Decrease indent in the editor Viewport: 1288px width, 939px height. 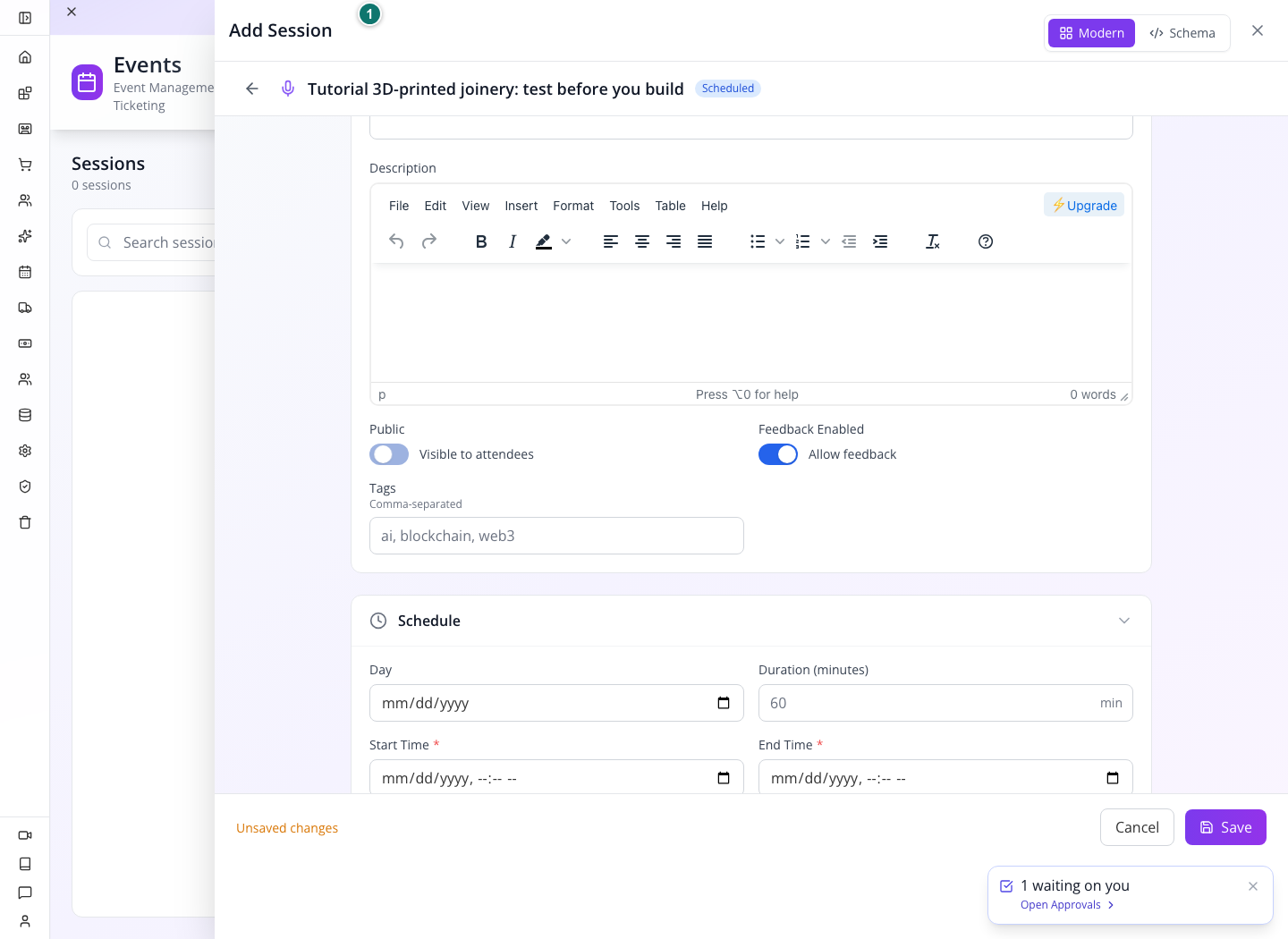tap(849, 241)
